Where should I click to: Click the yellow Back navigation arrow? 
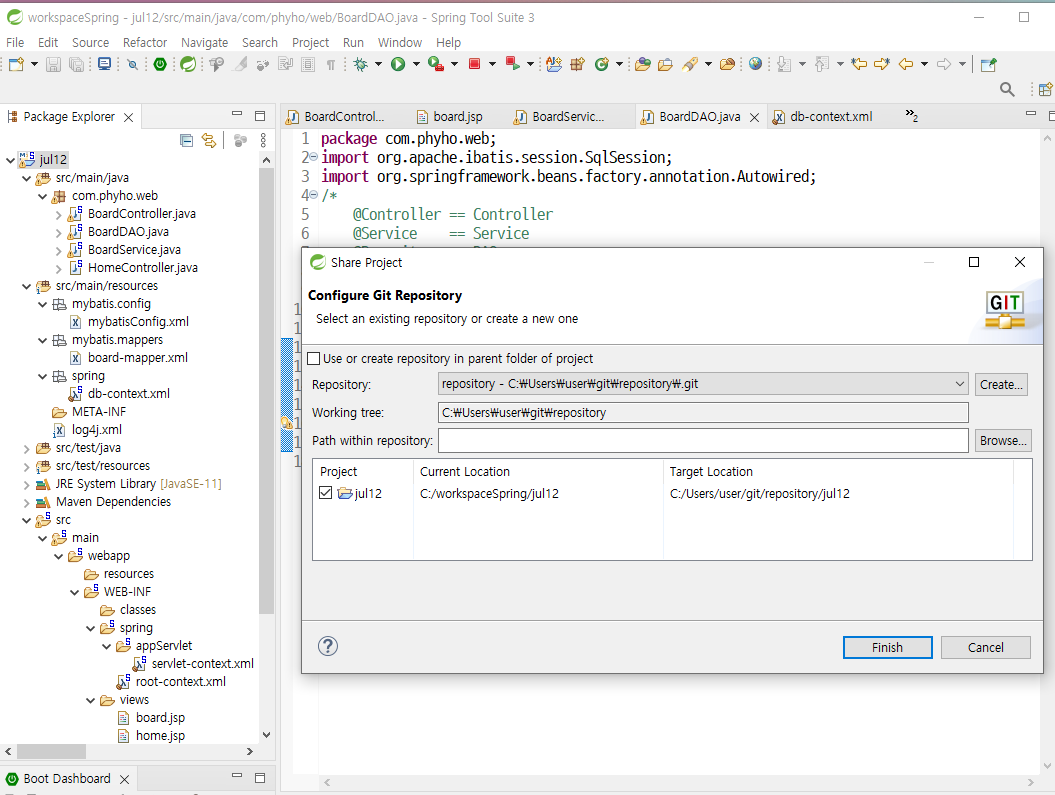click(906, 65)
